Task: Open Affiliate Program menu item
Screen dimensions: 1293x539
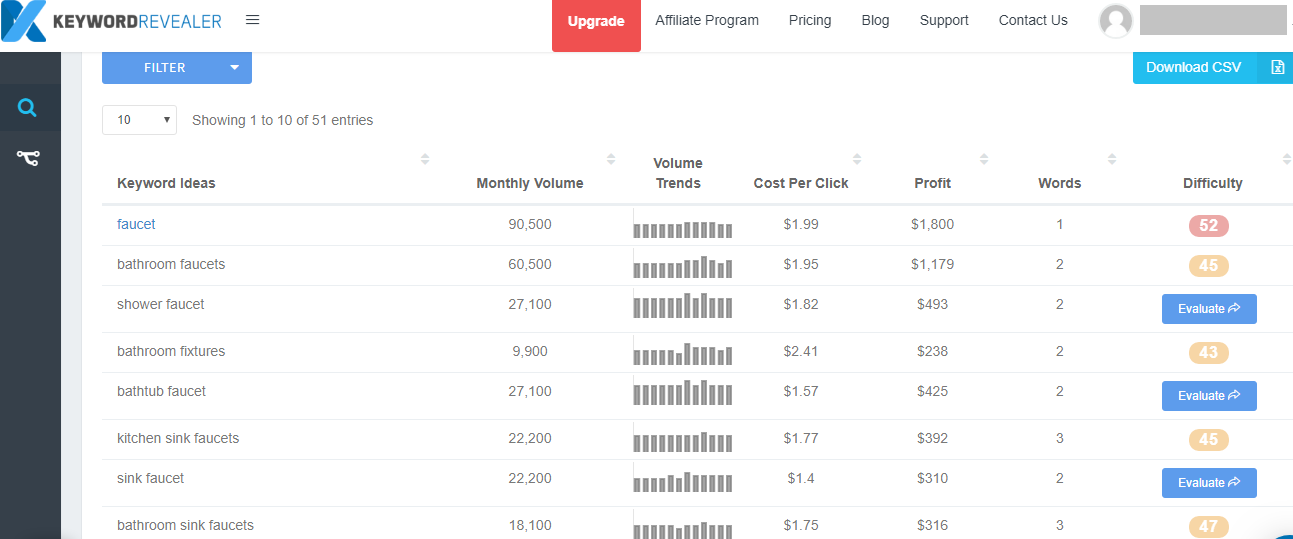Action: (x=707, y=20)
